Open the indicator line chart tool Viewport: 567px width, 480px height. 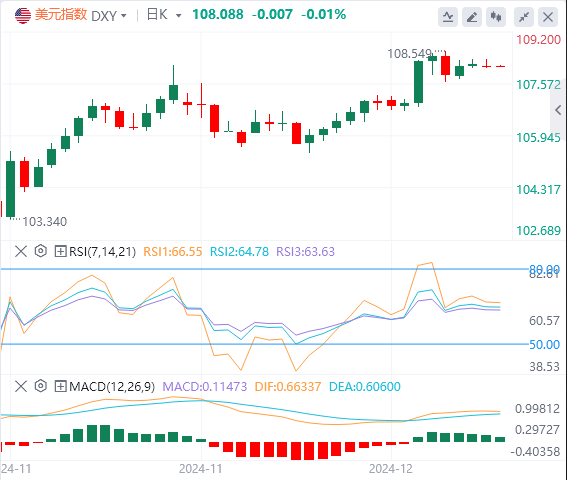[x=448, y=17]
